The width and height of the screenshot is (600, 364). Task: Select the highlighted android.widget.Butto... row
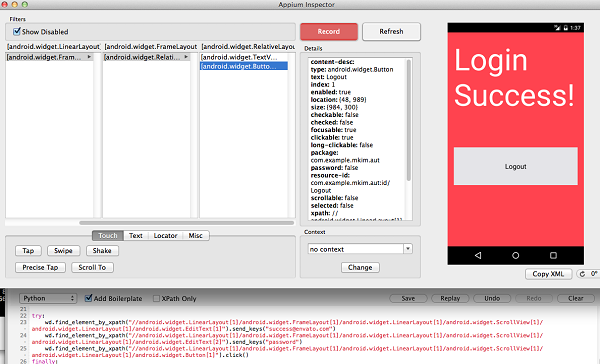point(244,66)
